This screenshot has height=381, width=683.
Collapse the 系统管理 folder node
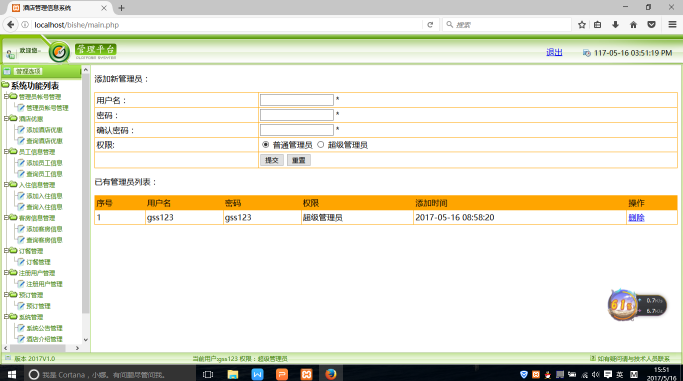point(6,317)
